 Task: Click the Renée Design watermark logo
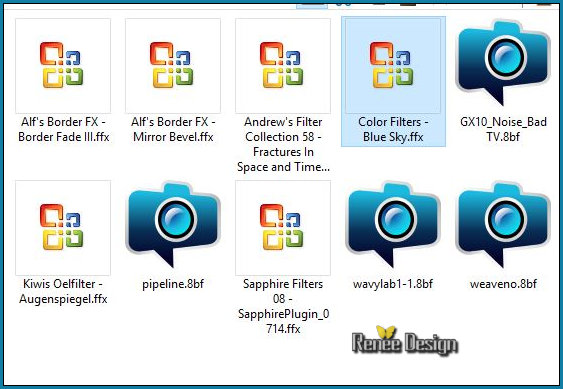click(405, 340)
